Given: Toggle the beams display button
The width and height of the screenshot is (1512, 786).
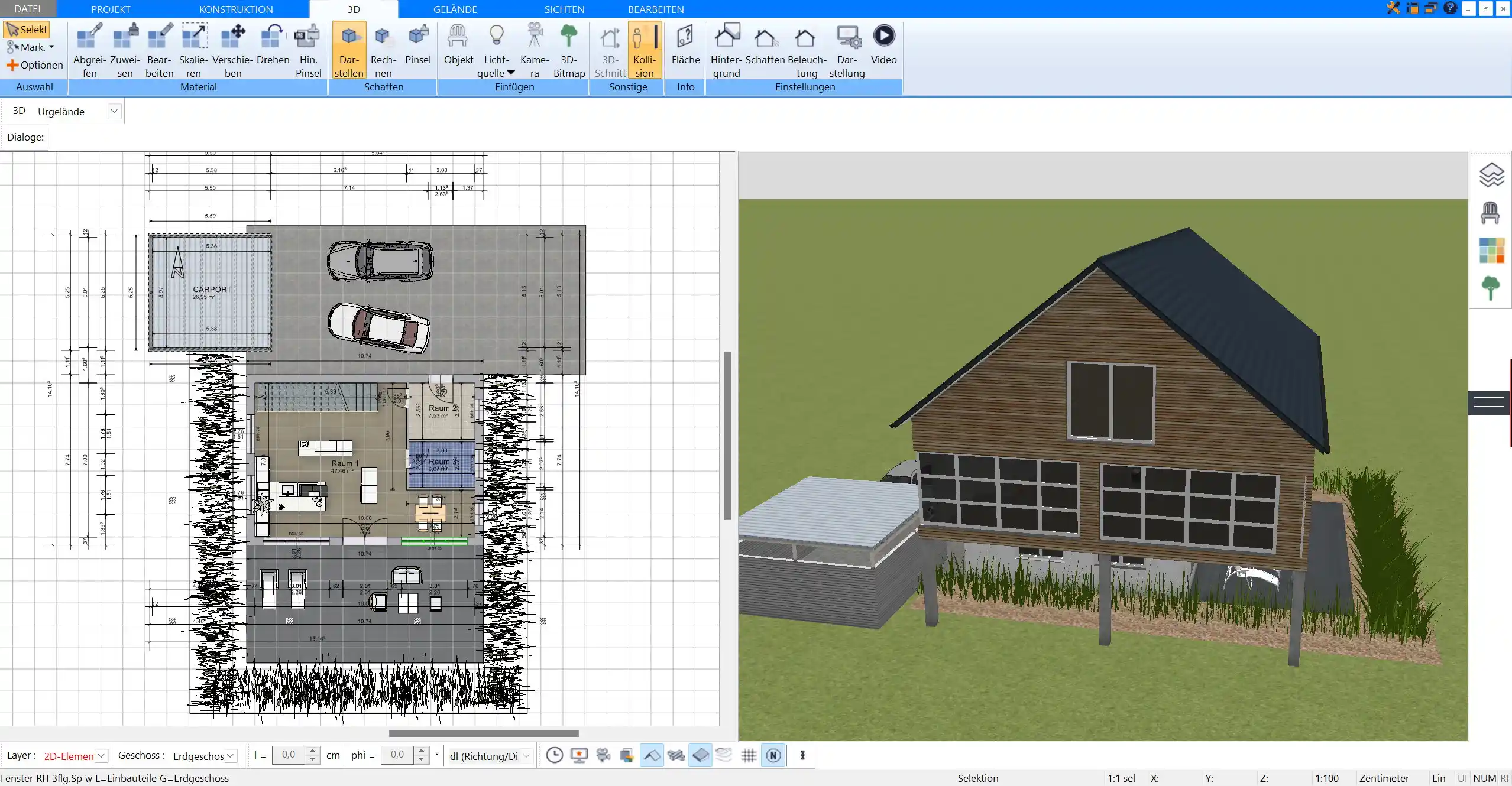Looking at the screenshot, I should click(676, 755).
